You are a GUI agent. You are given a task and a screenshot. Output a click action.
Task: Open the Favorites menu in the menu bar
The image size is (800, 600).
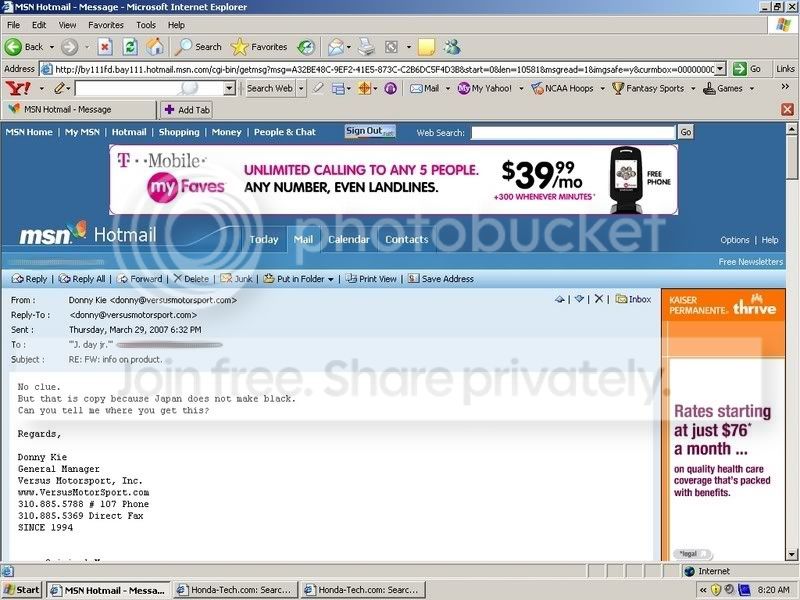coord(106,24)
